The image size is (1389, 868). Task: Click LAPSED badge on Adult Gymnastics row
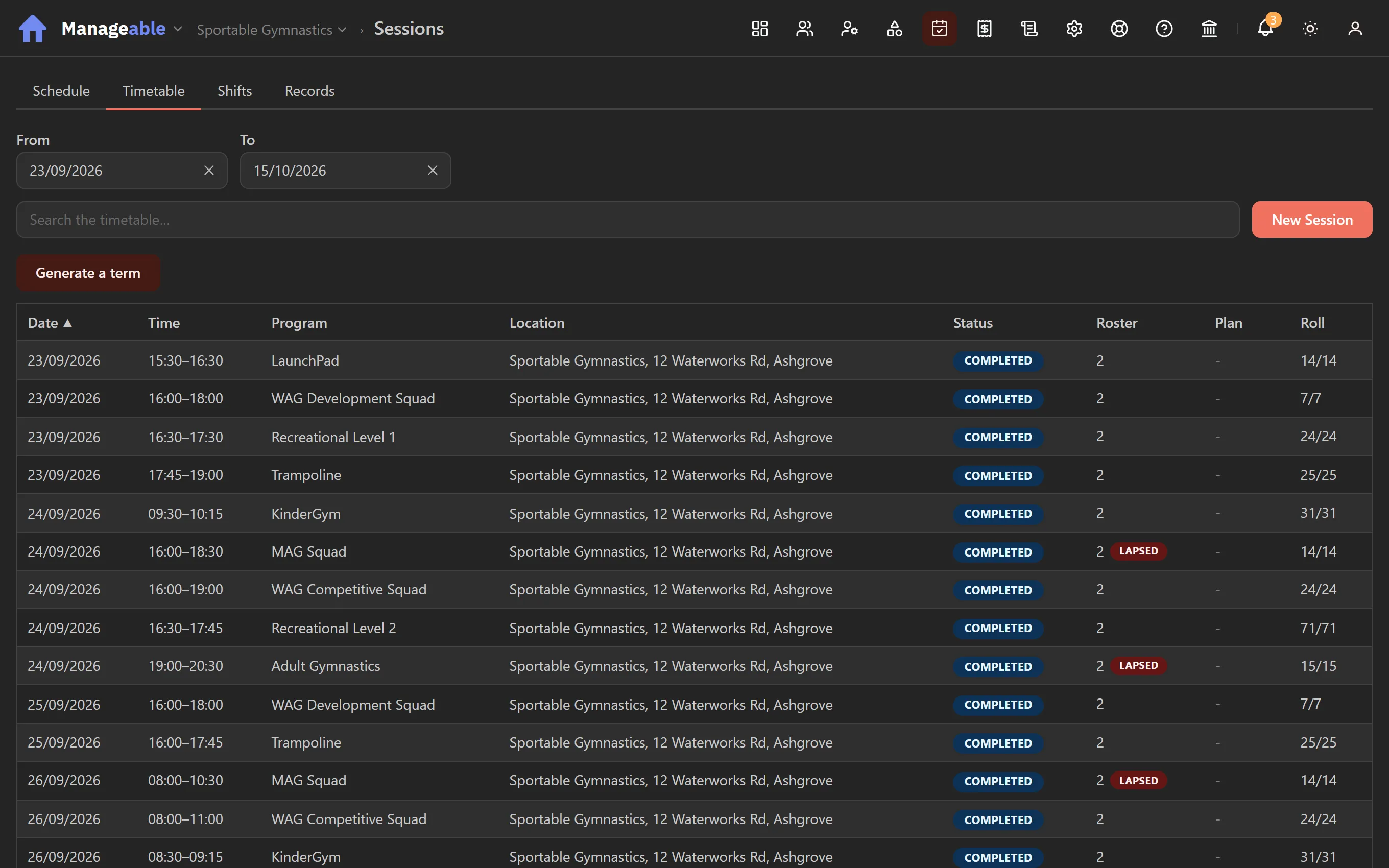1138,665
